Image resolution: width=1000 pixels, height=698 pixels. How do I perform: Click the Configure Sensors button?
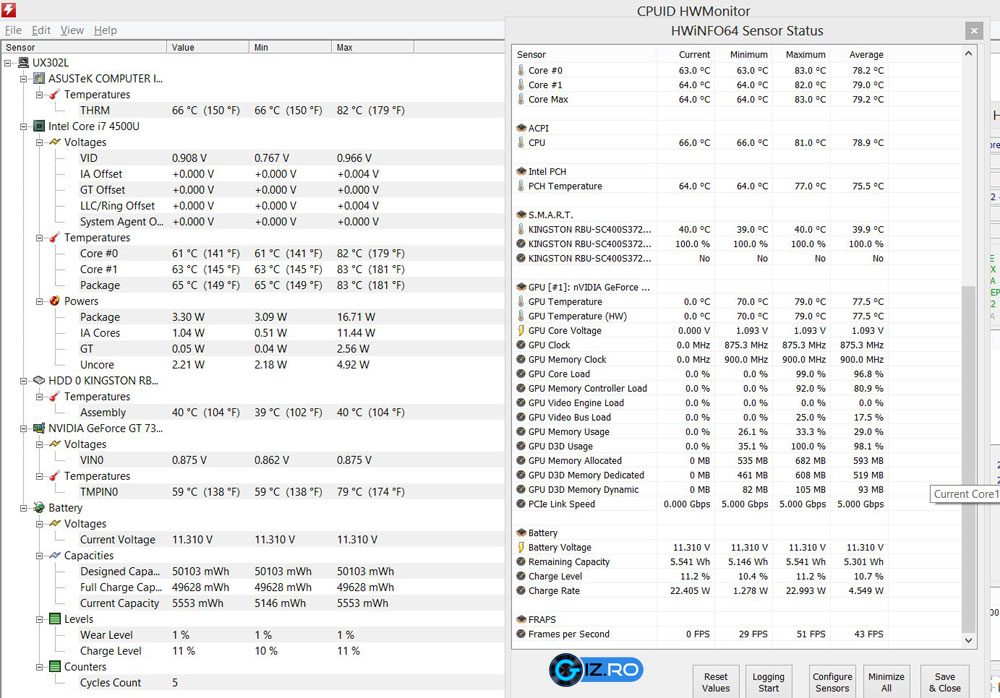tap(832, 682)
